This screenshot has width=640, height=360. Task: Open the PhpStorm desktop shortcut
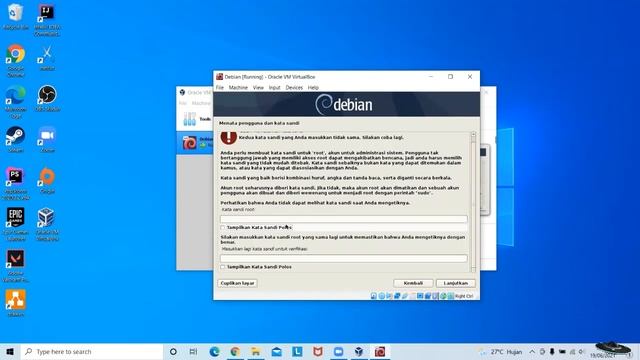16,184
